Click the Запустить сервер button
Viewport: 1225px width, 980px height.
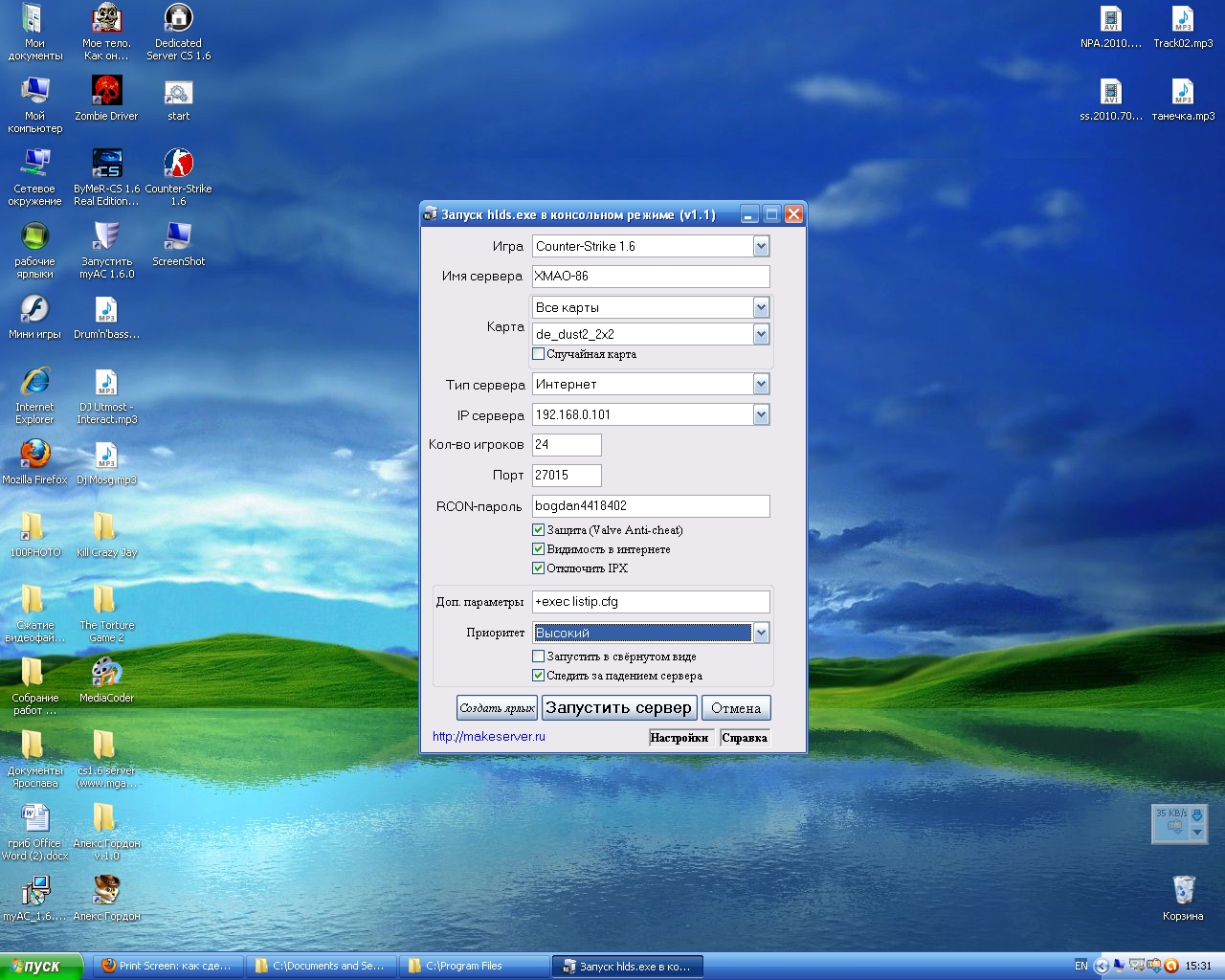618,708
